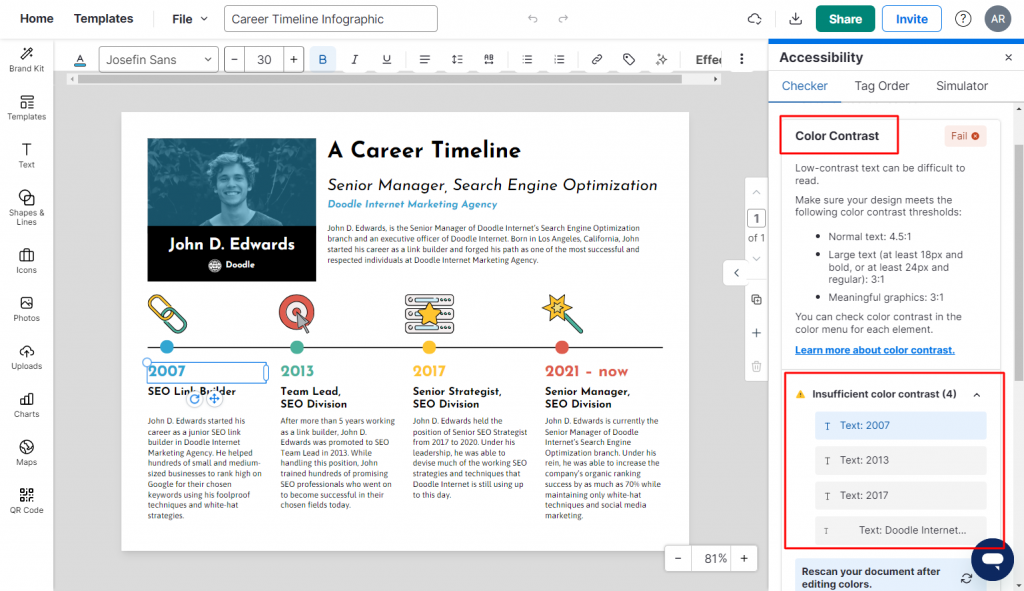Zoom out the canvas
This screenshot has width=1024, height=591.
[678, 558]
